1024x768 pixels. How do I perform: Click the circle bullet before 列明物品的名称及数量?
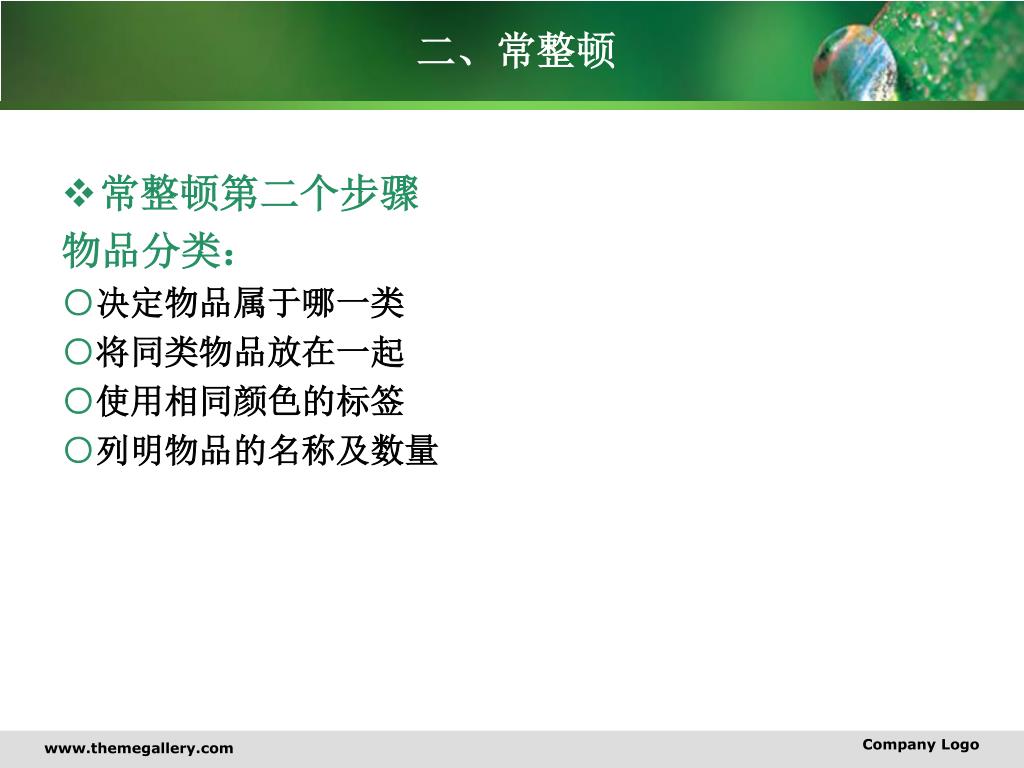pyautogui.click(x=78, y=450)
